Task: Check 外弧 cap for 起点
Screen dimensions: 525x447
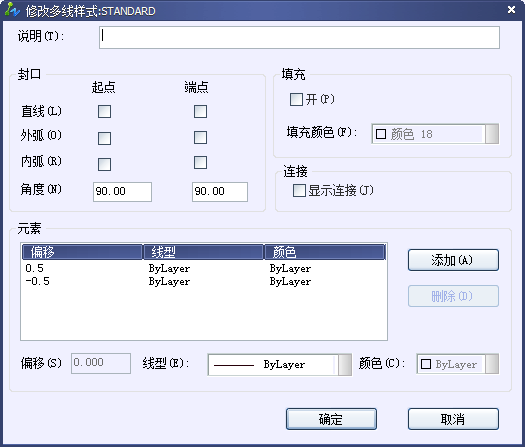Action: pos(104,138)
